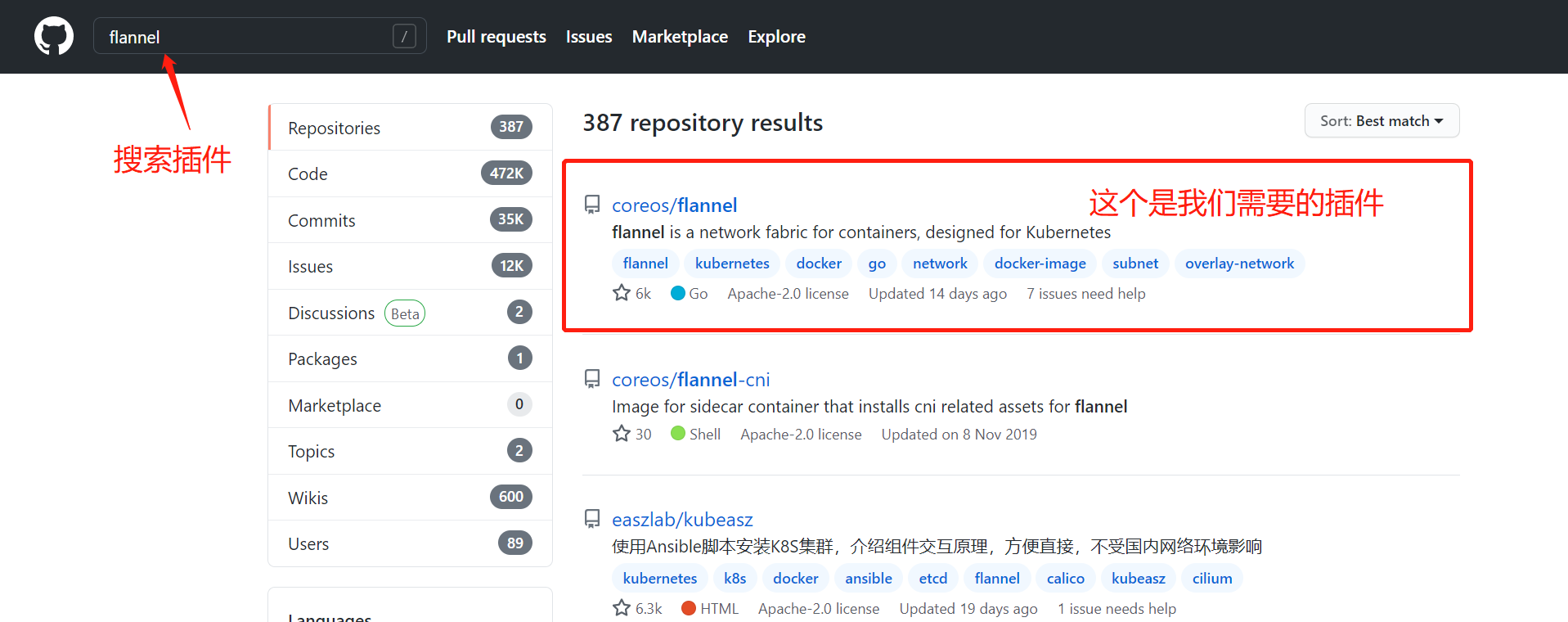Click the kubeasz topic tag

(x=1139, y=579)
